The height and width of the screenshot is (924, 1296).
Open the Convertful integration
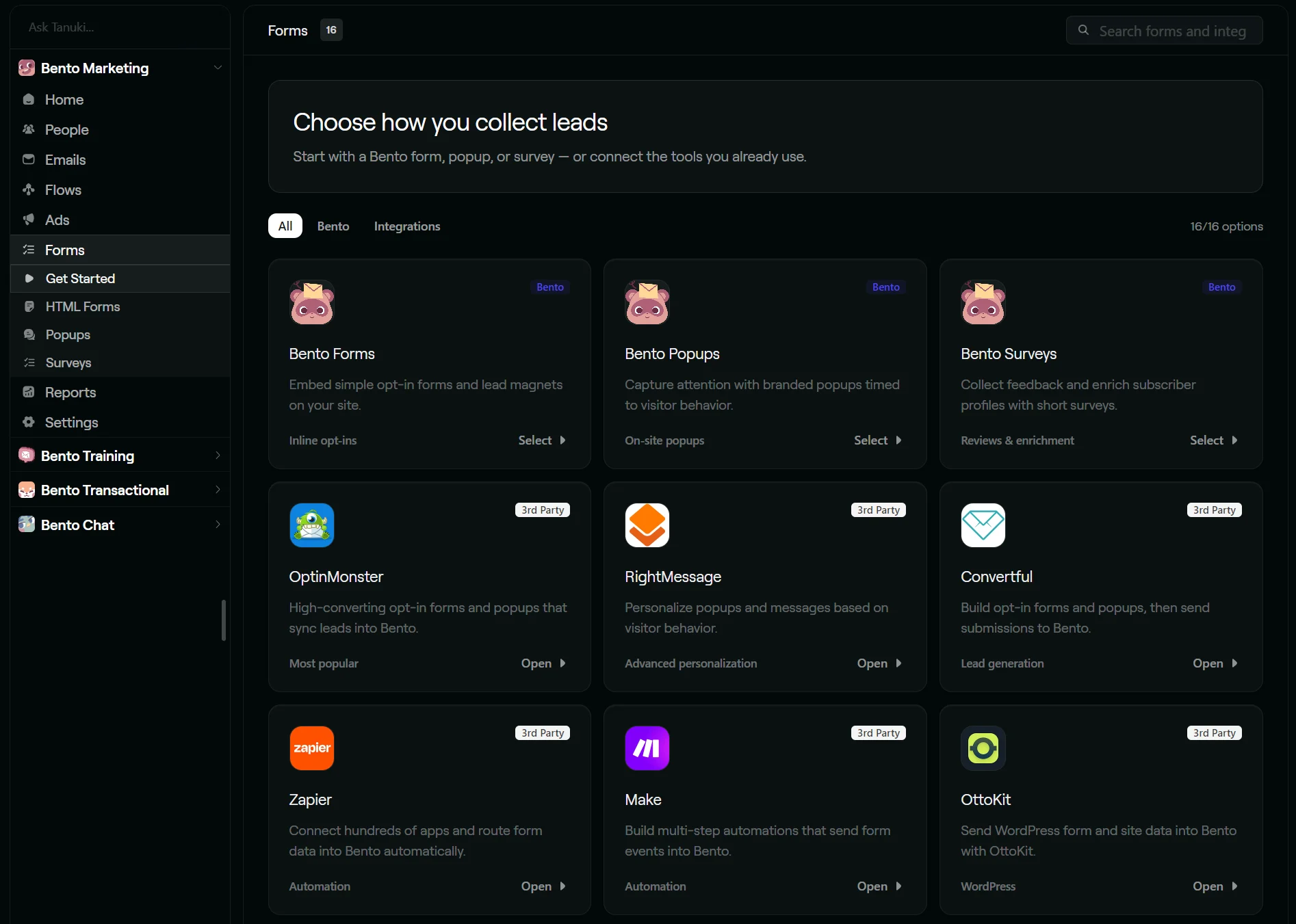click(x=1215, y=663)
